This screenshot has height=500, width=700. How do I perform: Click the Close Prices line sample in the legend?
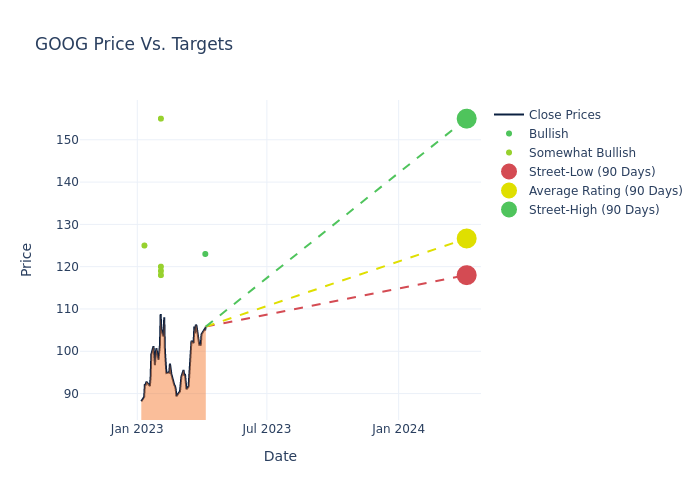click(x=509, y=115)
